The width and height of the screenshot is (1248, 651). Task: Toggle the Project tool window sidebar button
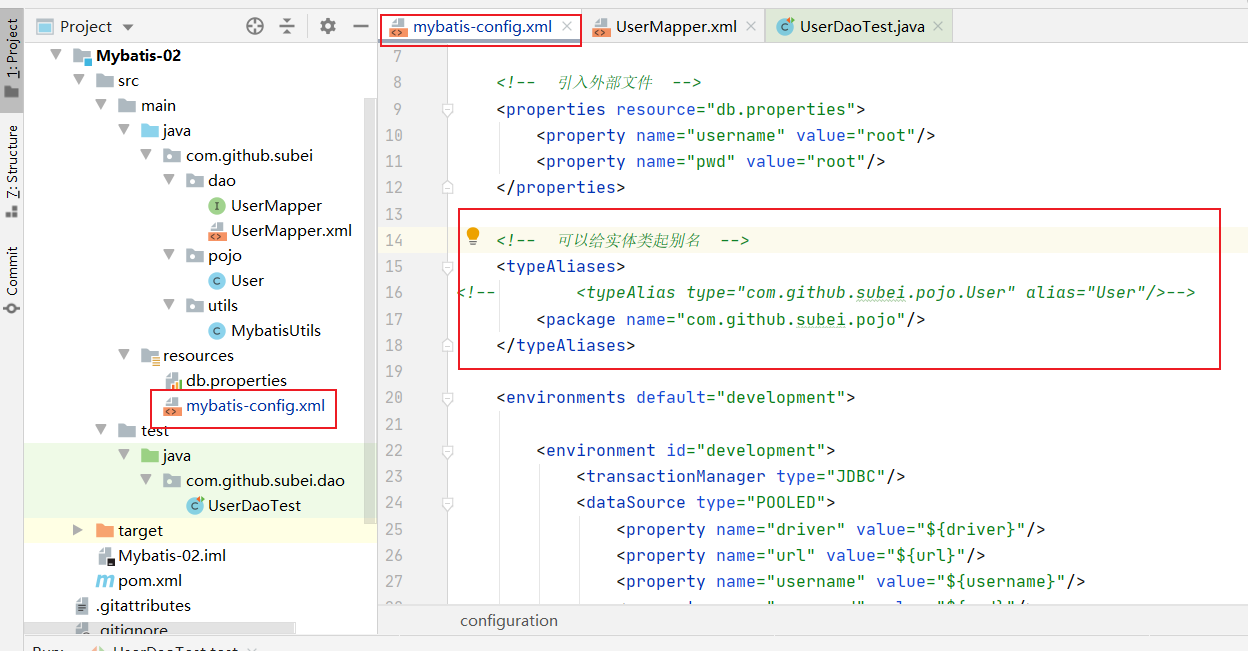(12, 55)
